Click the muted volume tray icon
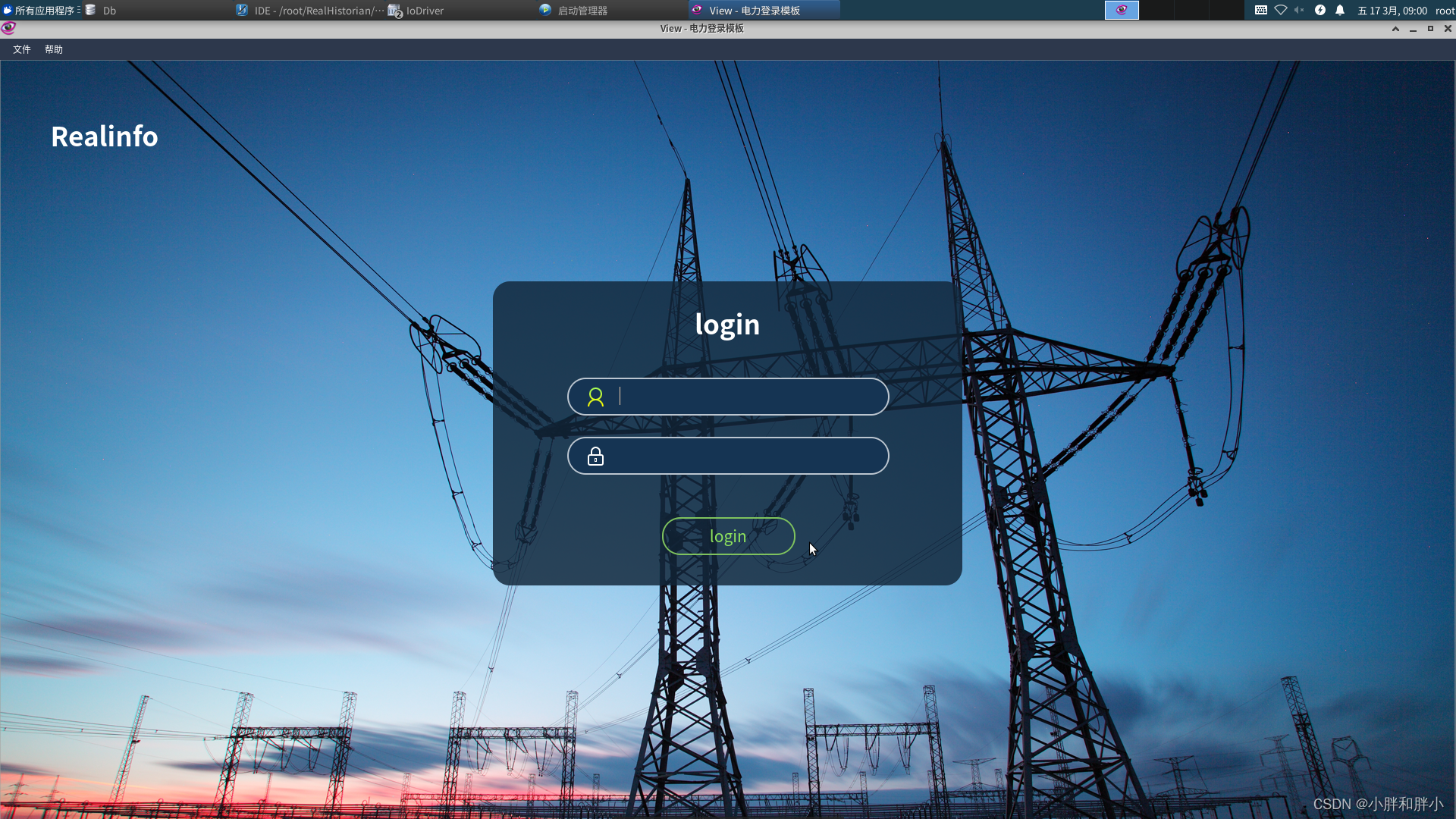Viewport: 1456px width, 819px height. [x=1300, y=10]
